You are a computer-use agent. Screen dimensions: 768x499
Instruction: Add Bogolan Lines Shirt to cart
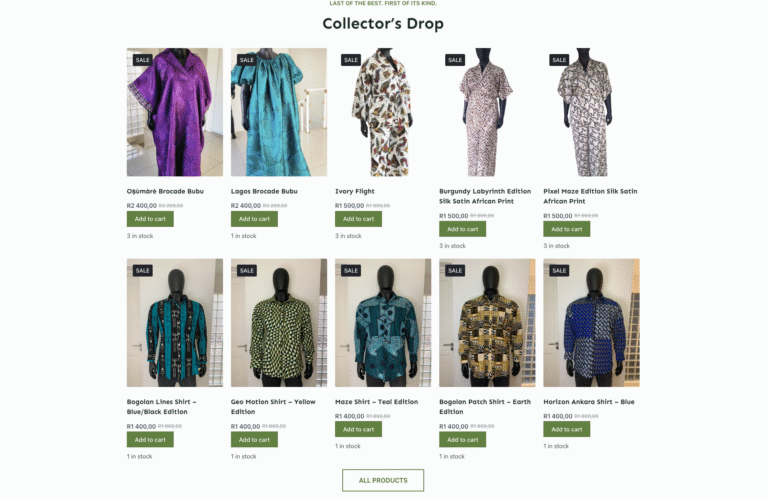click(150, 440)
